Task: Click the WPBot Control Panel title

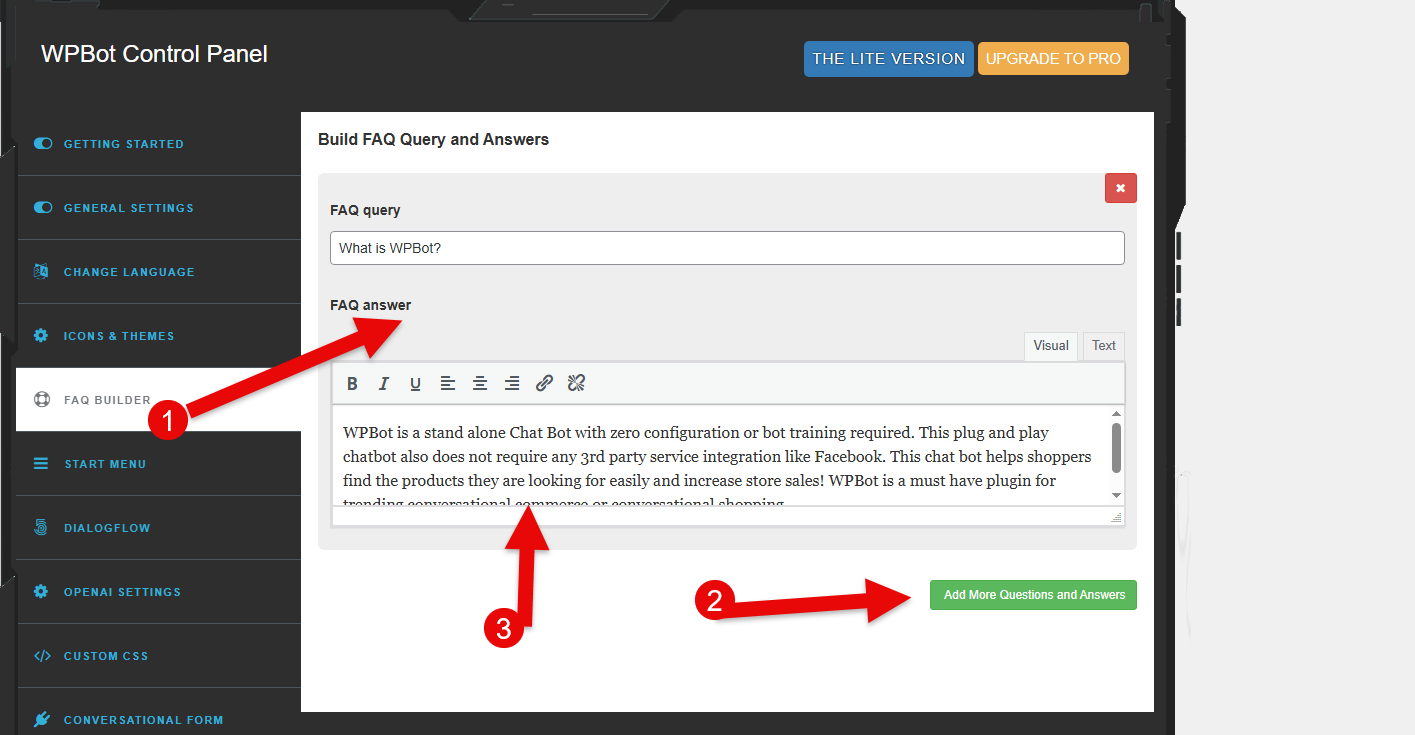Action: tap(154, 54)
